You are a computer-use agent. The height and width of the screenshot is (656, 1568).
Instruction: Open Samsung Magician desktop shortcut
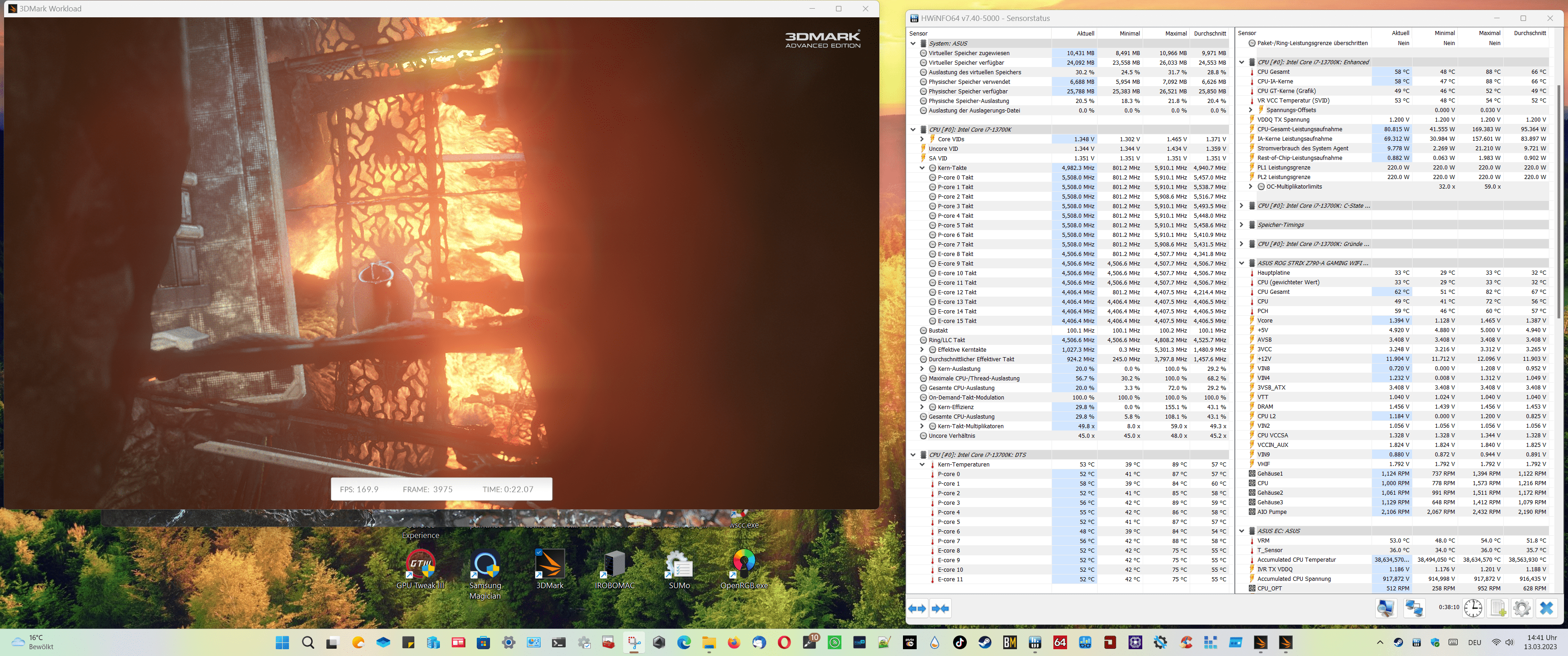[485, 574]
